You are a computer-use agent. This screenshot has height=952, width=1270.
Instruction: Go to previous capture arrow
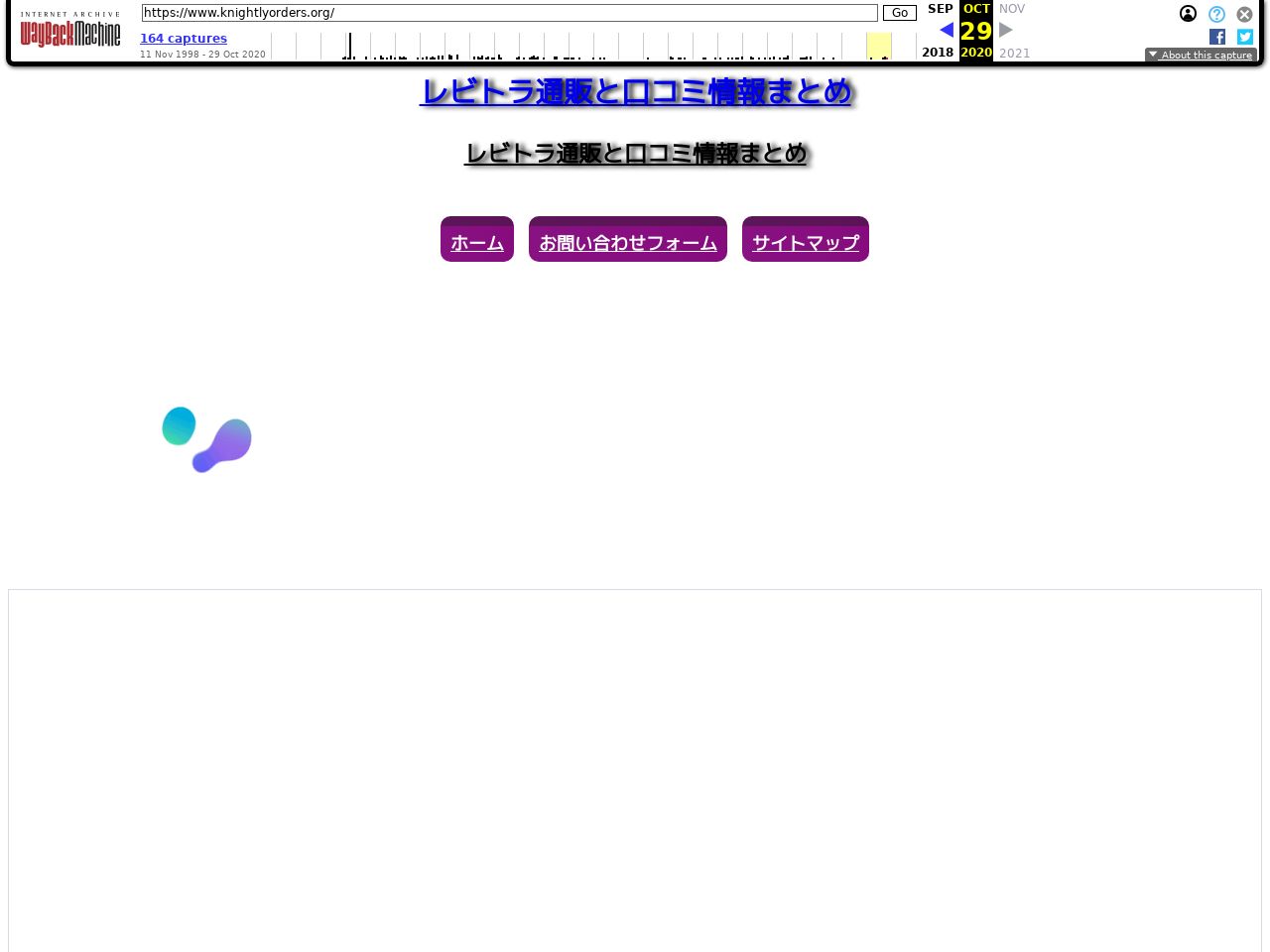pos(946,30)
